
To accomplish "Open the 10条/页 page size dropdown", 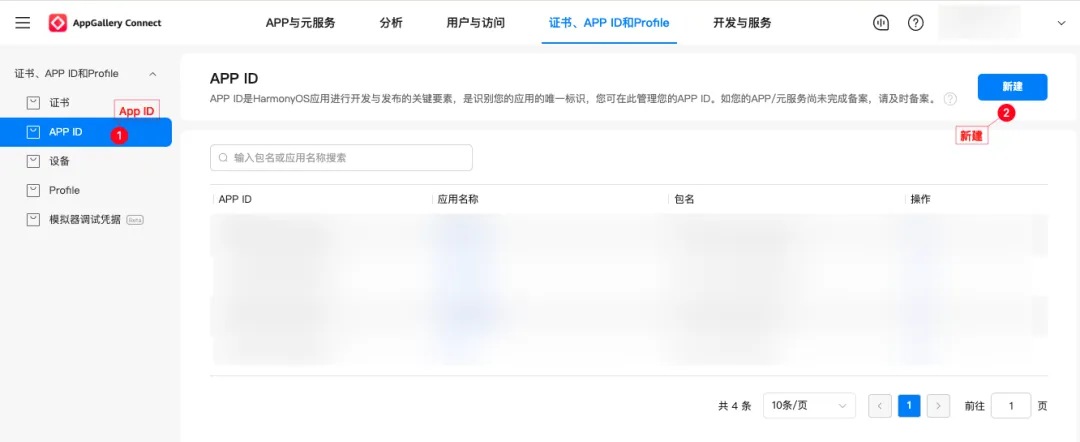I will [x=809, y=406].
